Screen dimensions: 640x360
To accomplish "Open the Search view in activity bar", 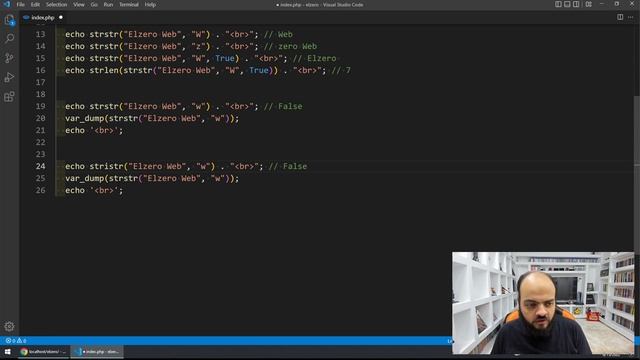I will pos(9,38).
